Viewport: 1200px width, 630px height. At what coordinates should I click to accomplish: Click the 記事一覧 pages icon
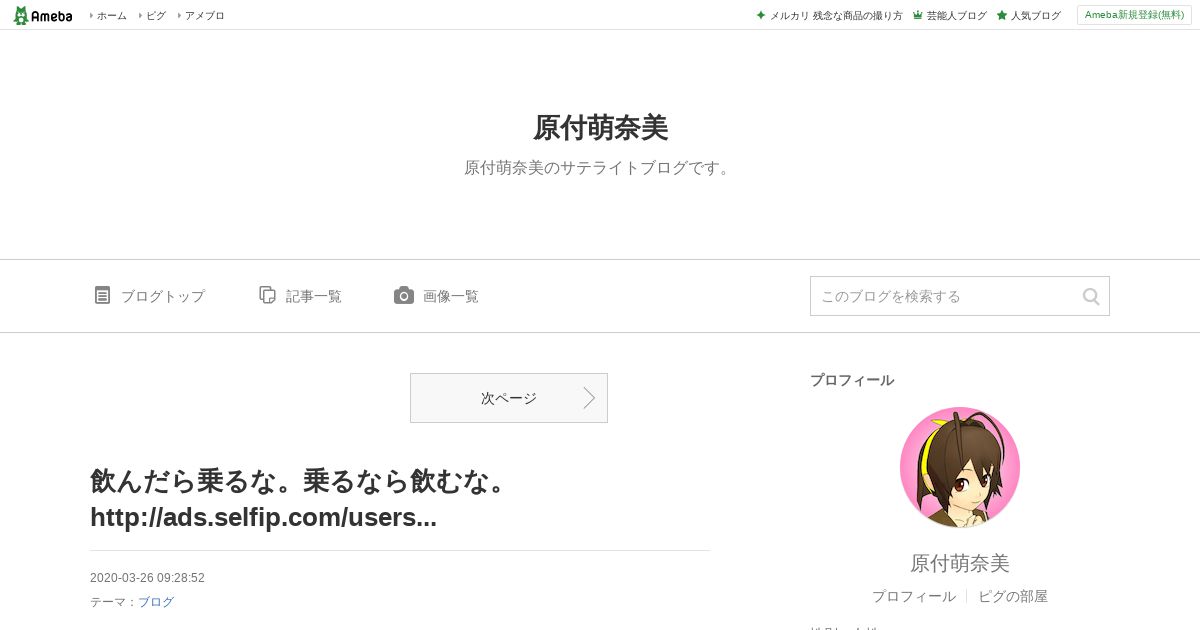tap(267, 295)
